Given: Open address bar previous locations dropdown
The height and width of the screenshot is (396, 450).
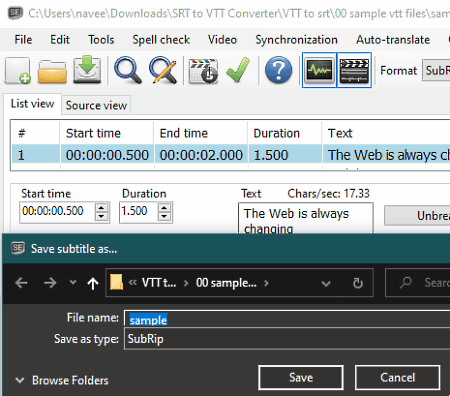Looking at the screenshot, I should click(x=326, y=283).
